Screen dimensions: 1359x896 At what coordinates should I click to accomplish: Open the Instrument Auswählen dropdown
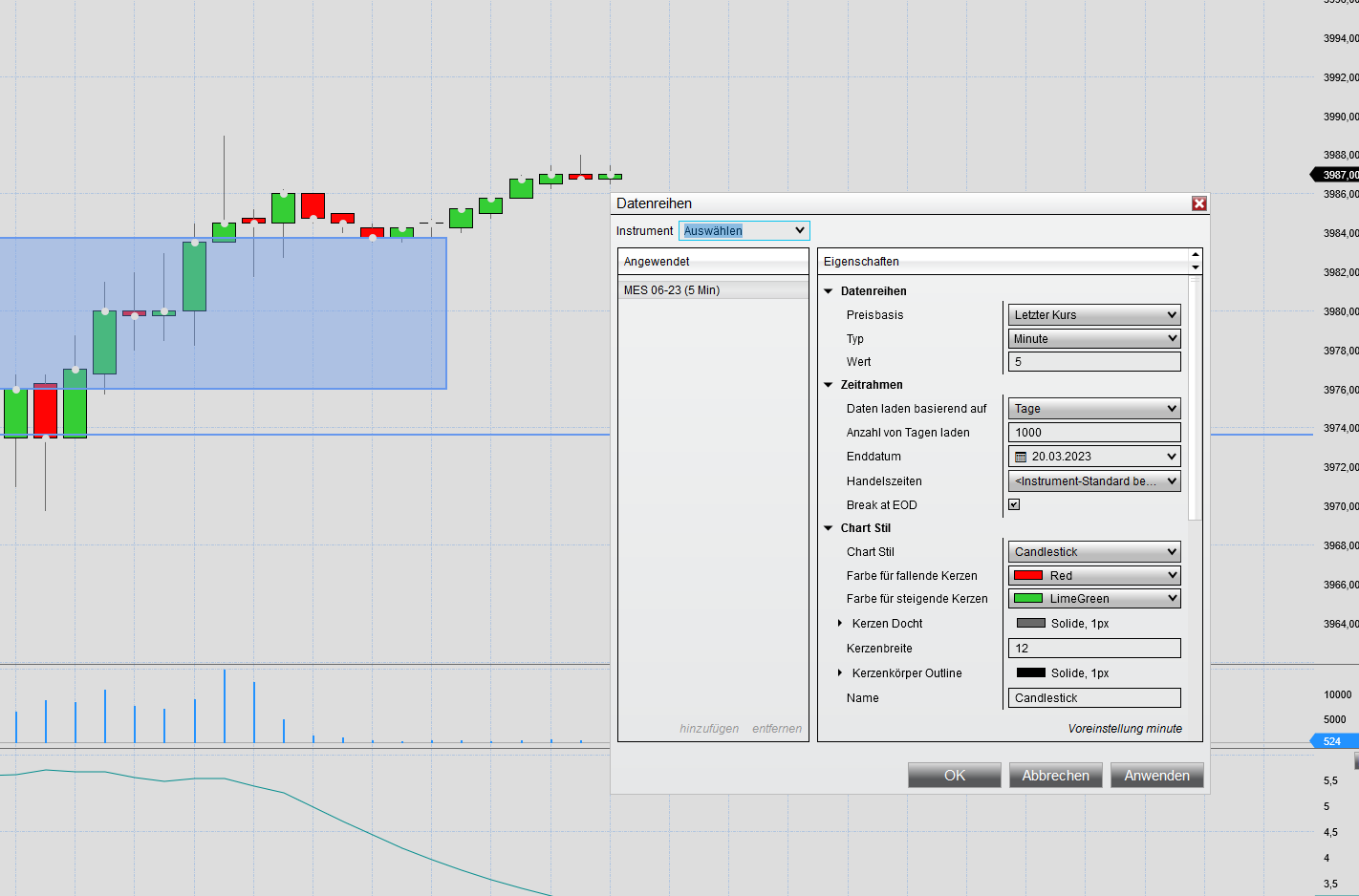[x=744, y=230]
